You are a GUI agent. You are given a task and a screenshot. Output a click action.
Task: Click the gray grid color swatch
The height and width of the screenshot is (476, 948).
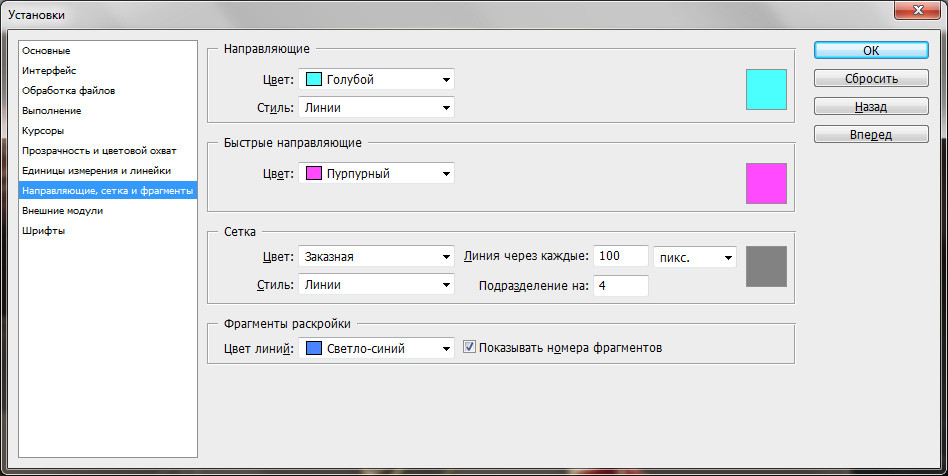click(766, 266)
